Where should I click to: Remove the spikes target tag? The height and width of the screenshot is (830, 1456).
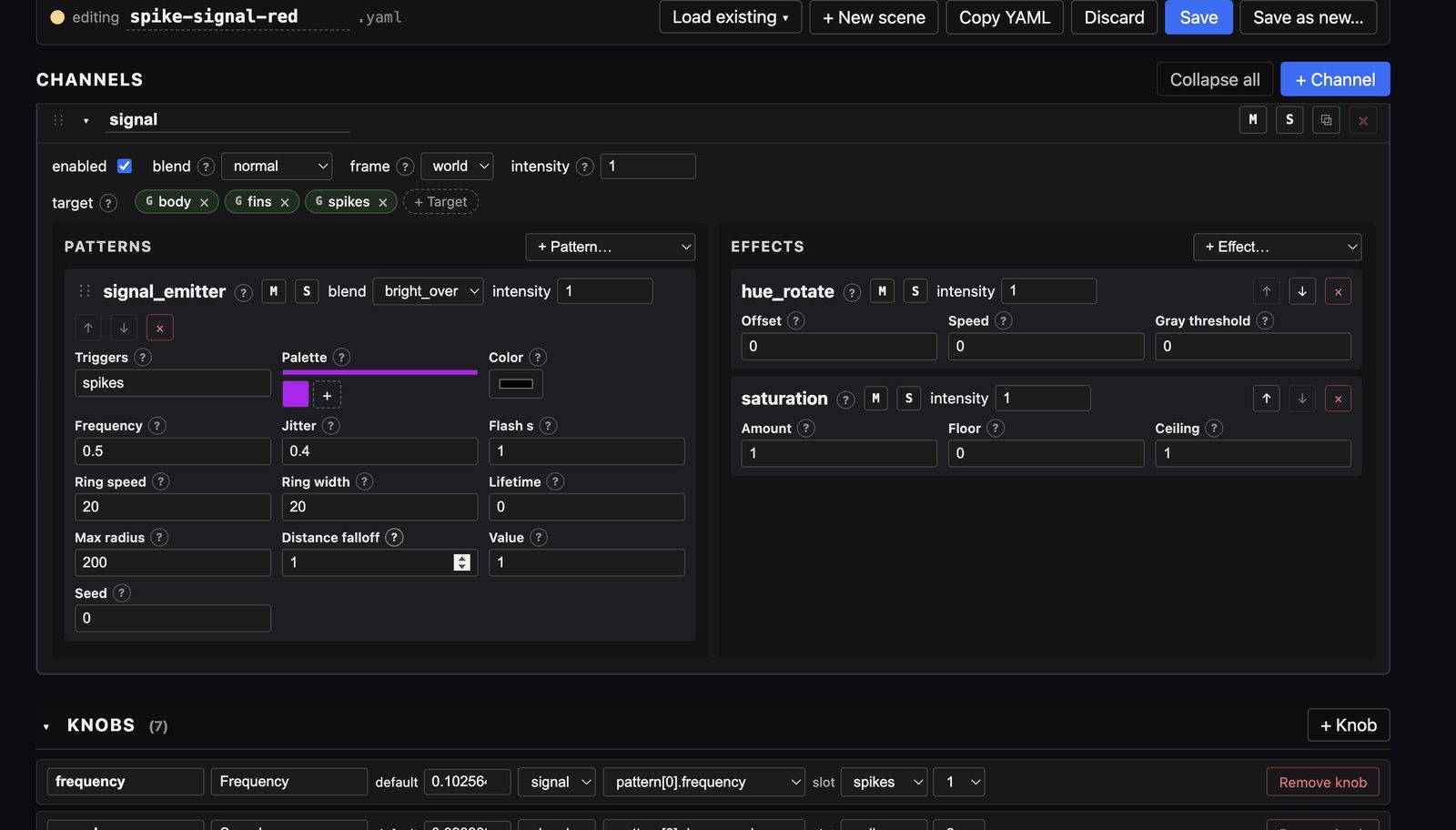[383, 202]
